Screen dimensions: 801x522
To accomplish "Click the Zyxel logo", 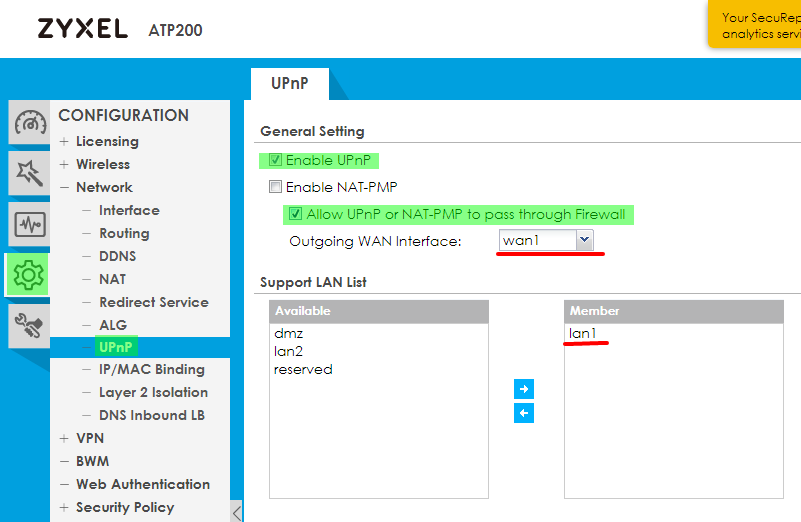I will click(82, 29).
